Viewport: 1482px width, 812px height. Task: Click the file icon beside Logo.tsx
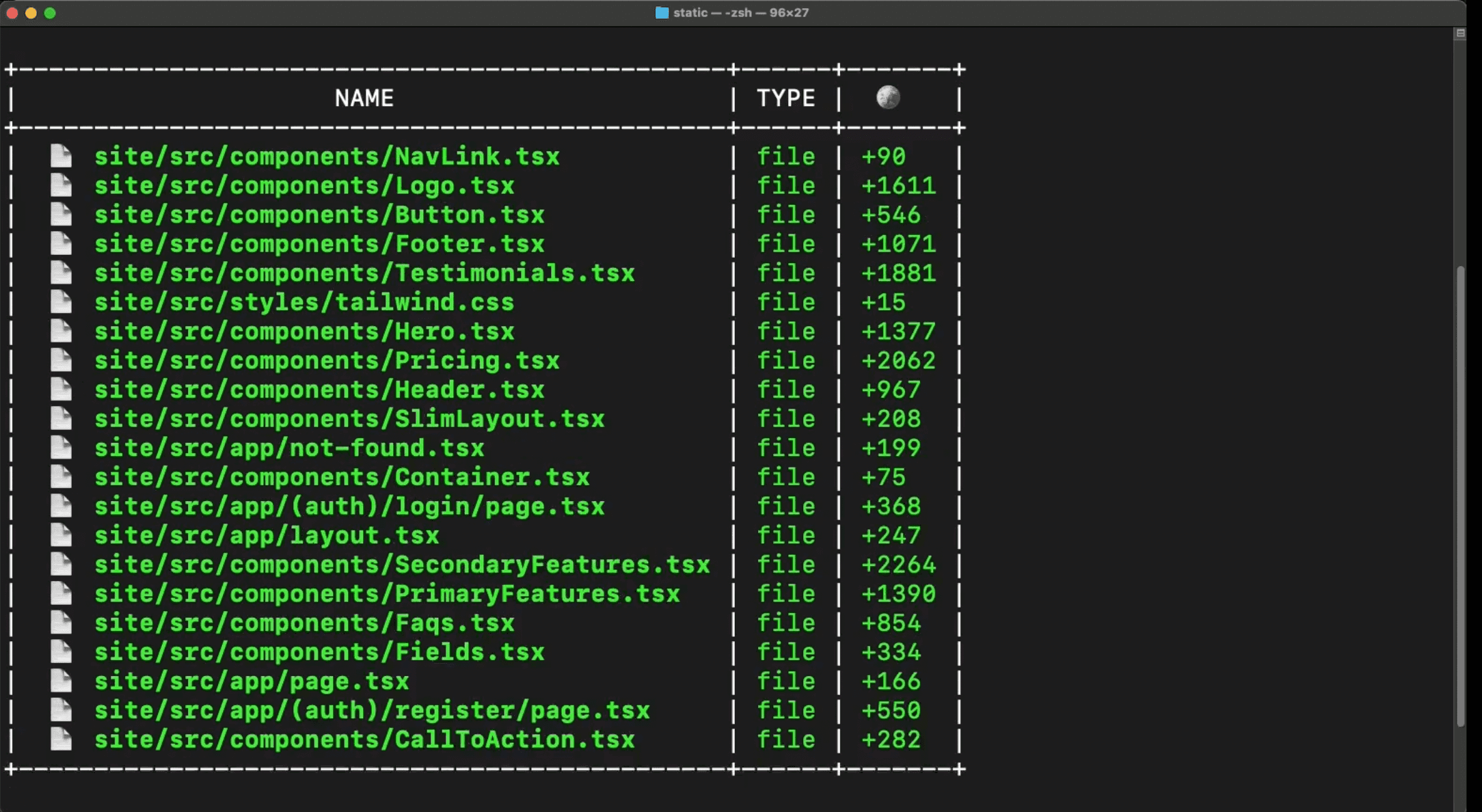61,185
